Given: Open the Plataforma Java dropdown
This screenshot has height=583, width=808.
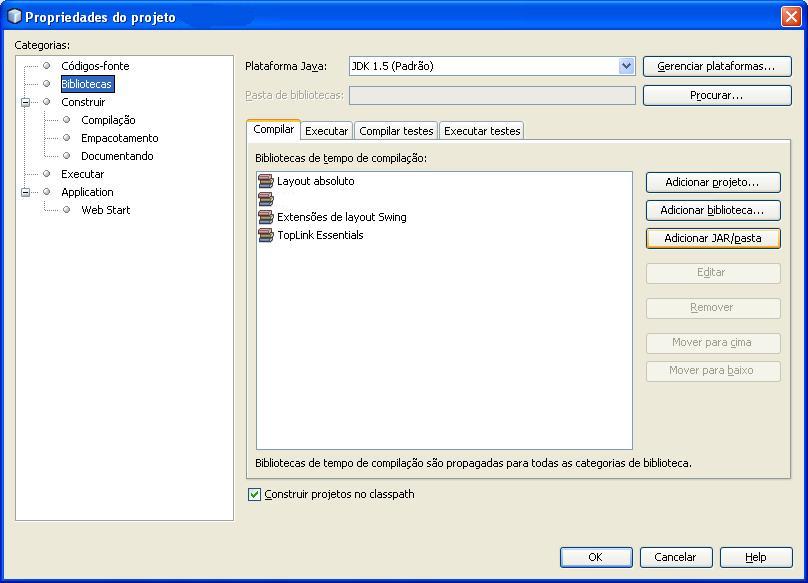Looking at the screenshot, I should pos(626,66).
